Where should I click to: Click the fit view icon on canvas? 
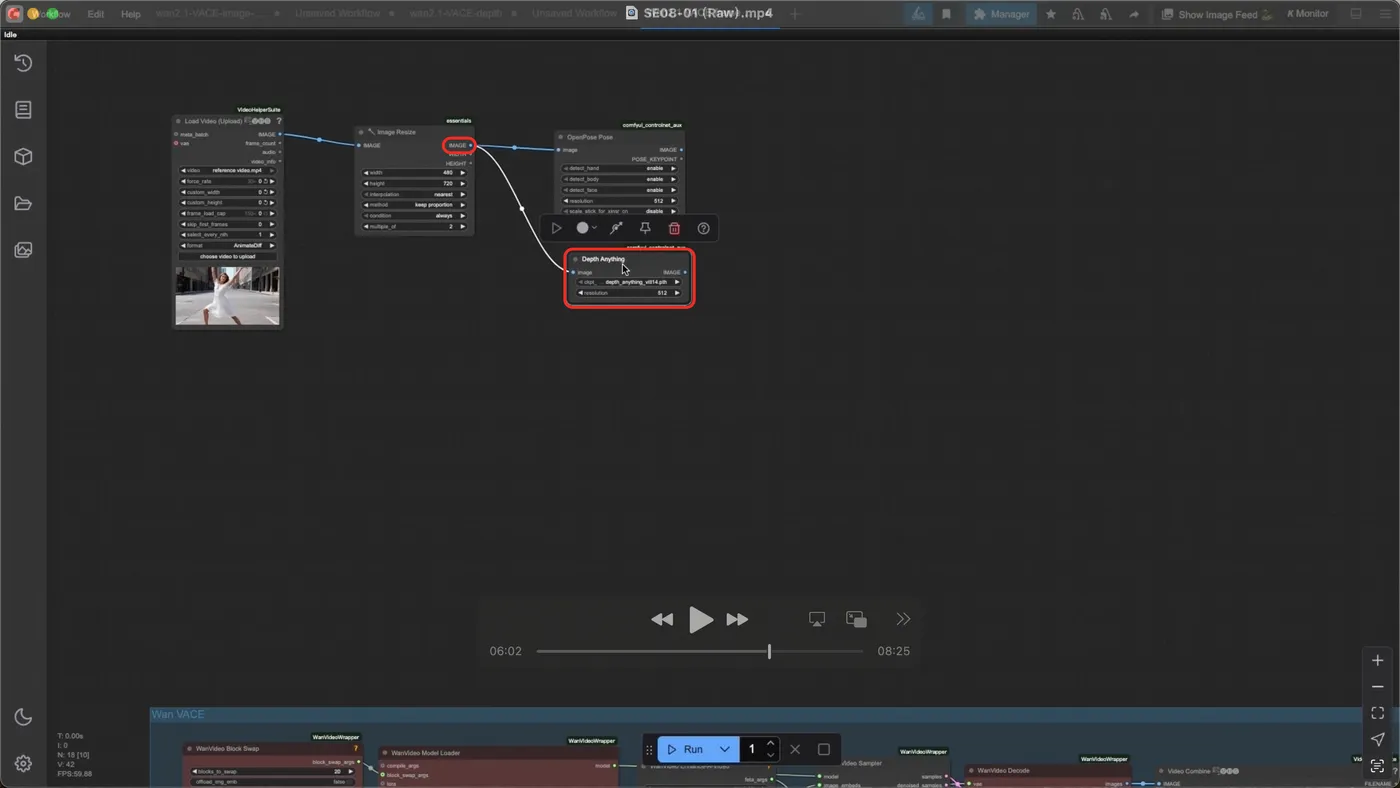pyautogui.click(x=1377, y=713)
